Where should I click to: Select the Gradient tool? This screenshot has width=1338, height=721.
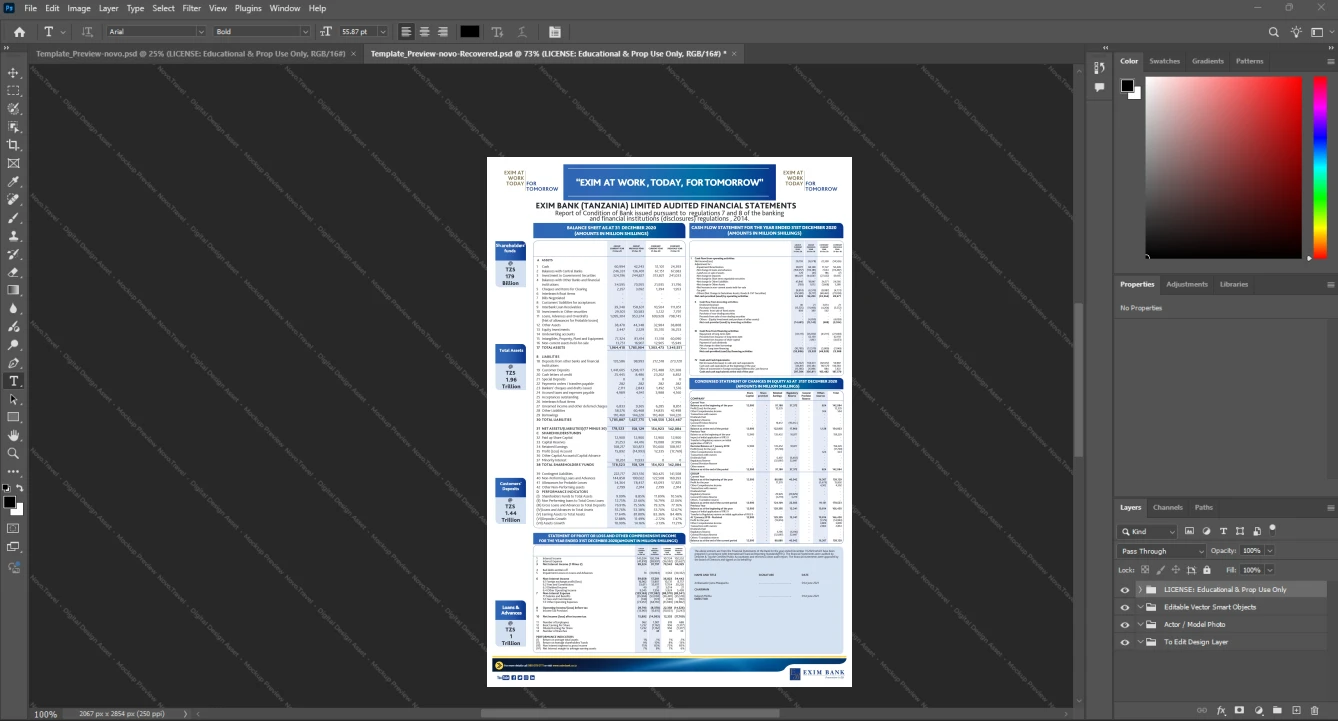pyautogui.click(x=14, y=290)
